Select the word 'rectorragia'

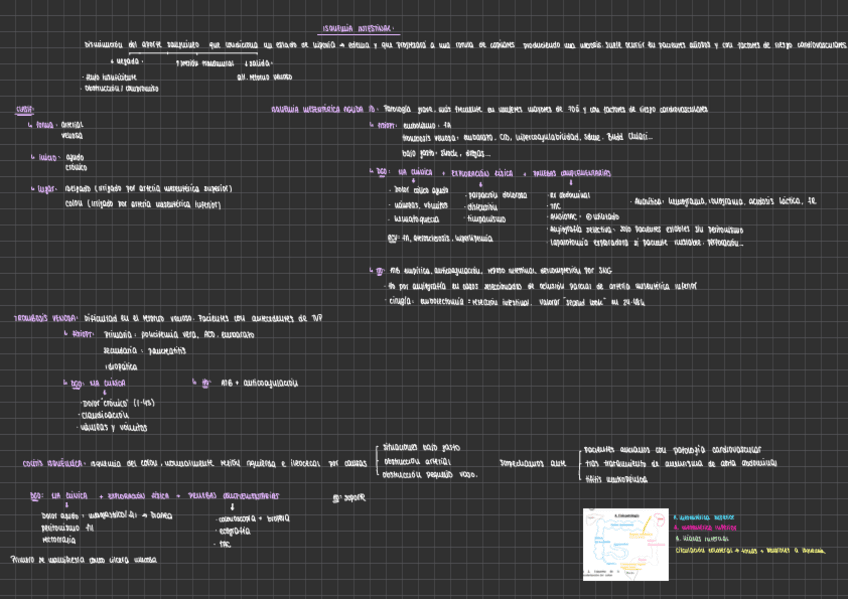coord(59,540)
